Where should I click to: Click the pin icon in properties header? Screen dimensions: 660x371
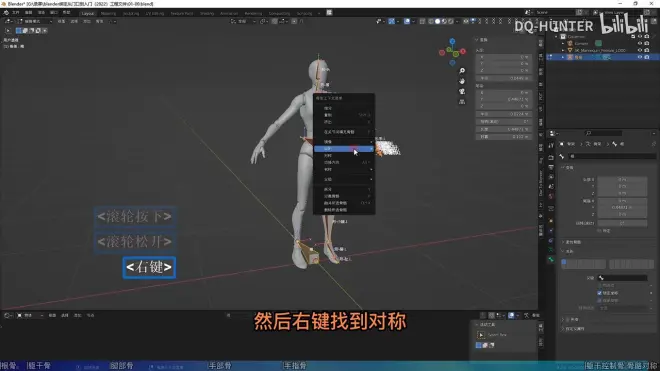coord(653,144)
